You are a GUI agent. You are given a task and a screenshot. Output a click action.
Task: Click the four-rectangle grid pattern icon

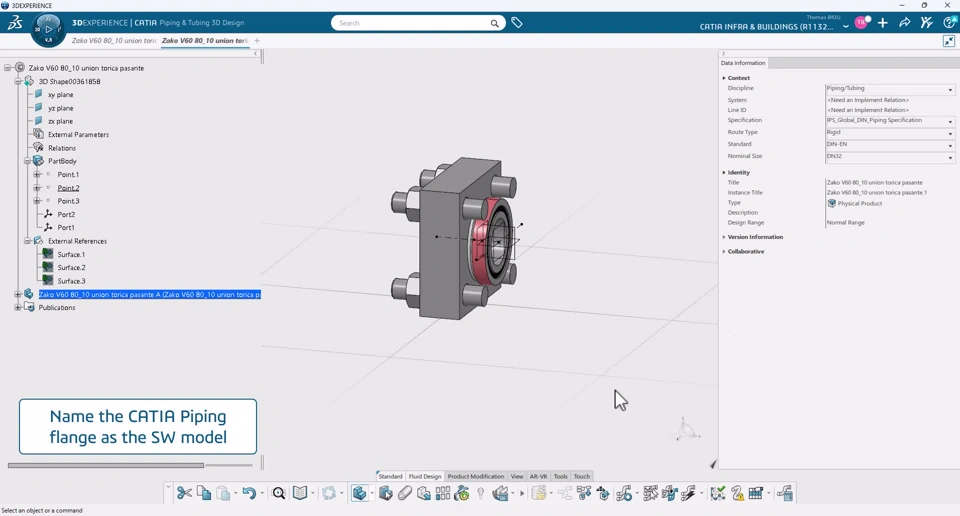click(x=443, y=493)
